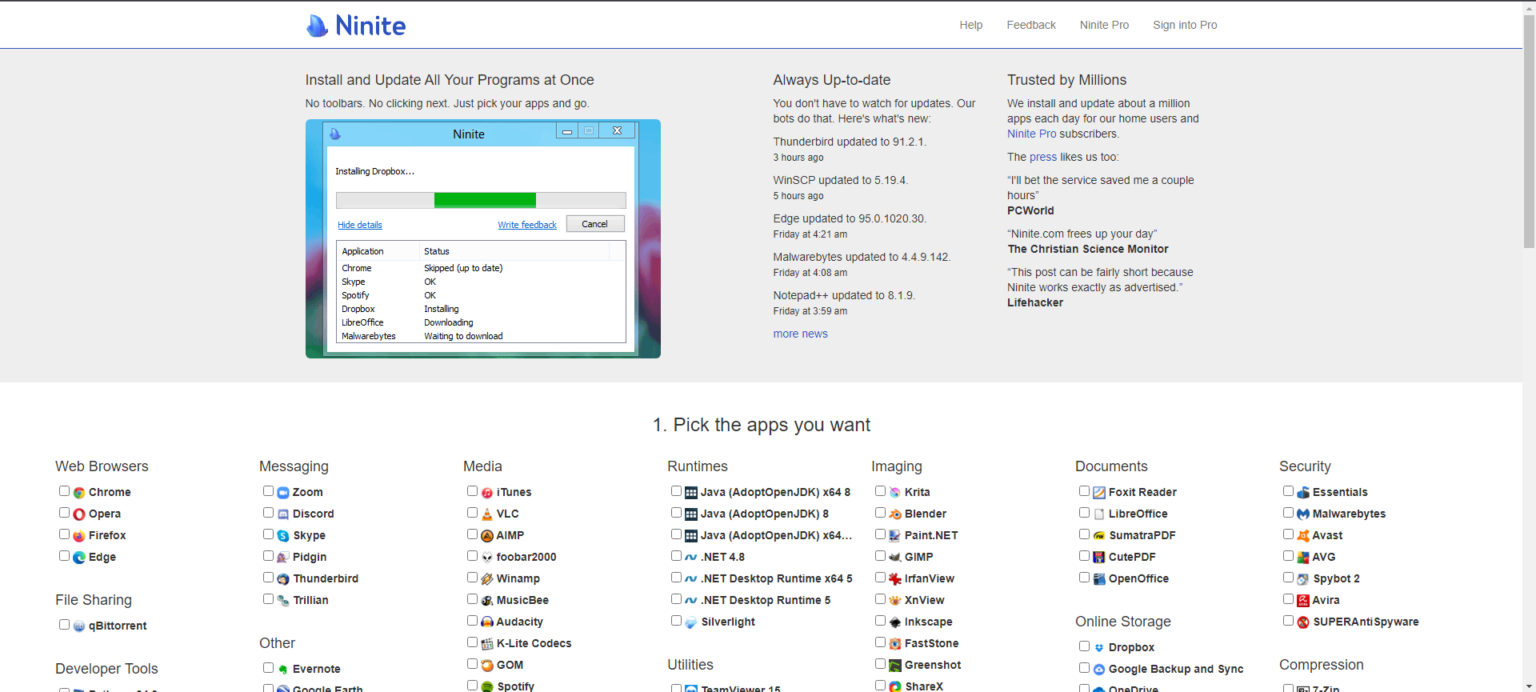
Task: Click the VLC cone icon
Action: tap(487, 514)
